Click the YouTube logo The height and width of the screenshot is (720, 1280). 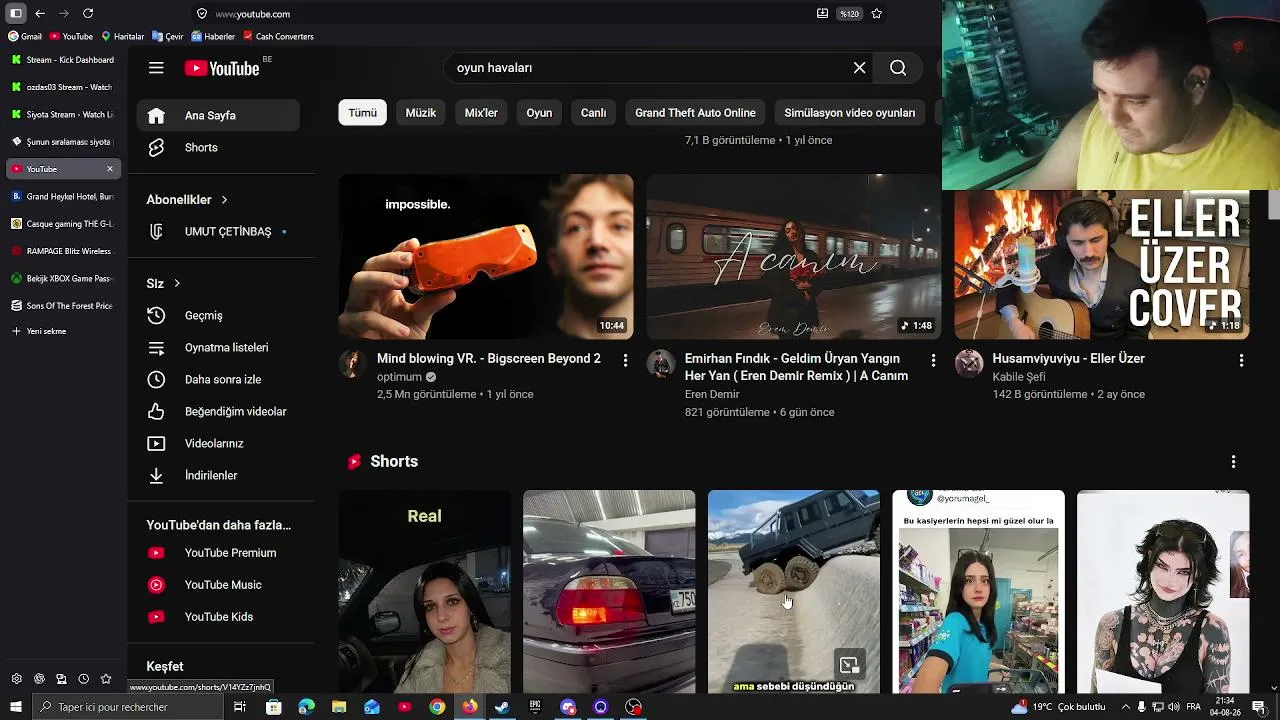(222, 68)
